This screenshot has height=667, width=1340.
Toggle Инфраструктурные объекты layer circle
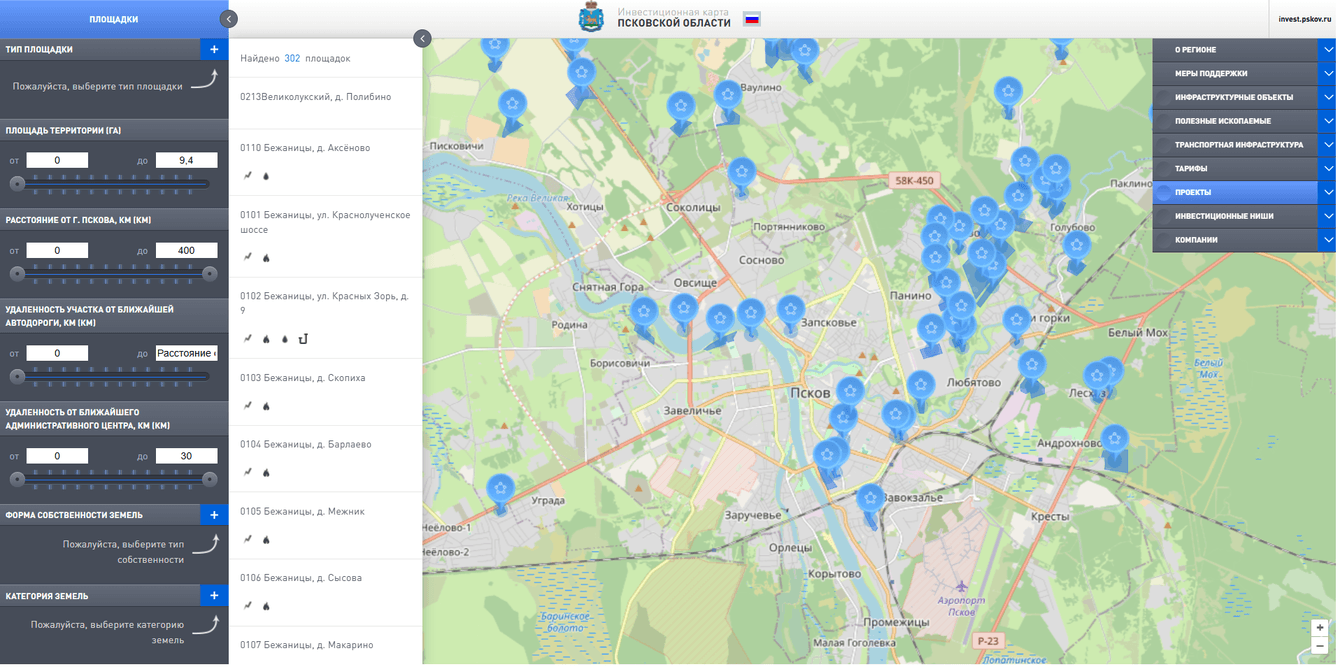pyautogui.click(x=1164, y=97)
